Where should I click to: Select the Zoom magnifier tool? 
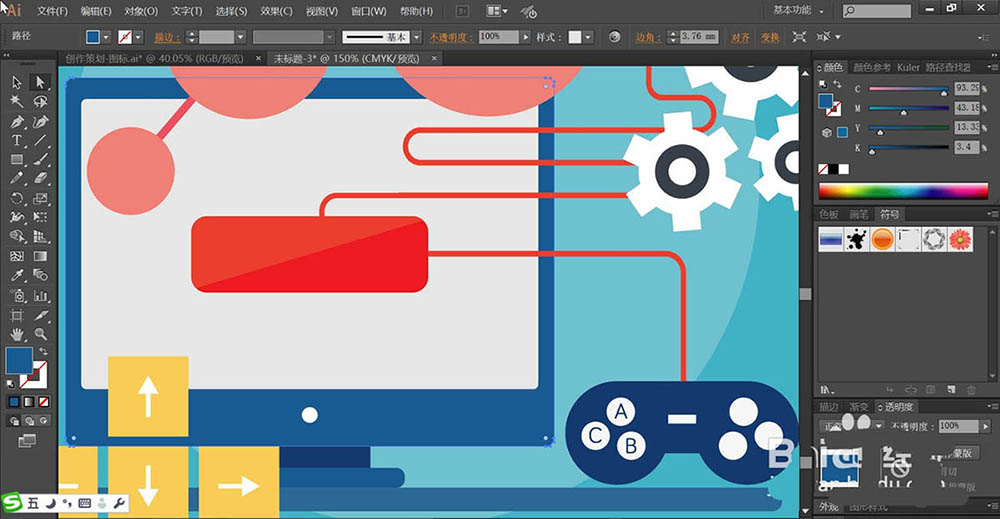40,334
